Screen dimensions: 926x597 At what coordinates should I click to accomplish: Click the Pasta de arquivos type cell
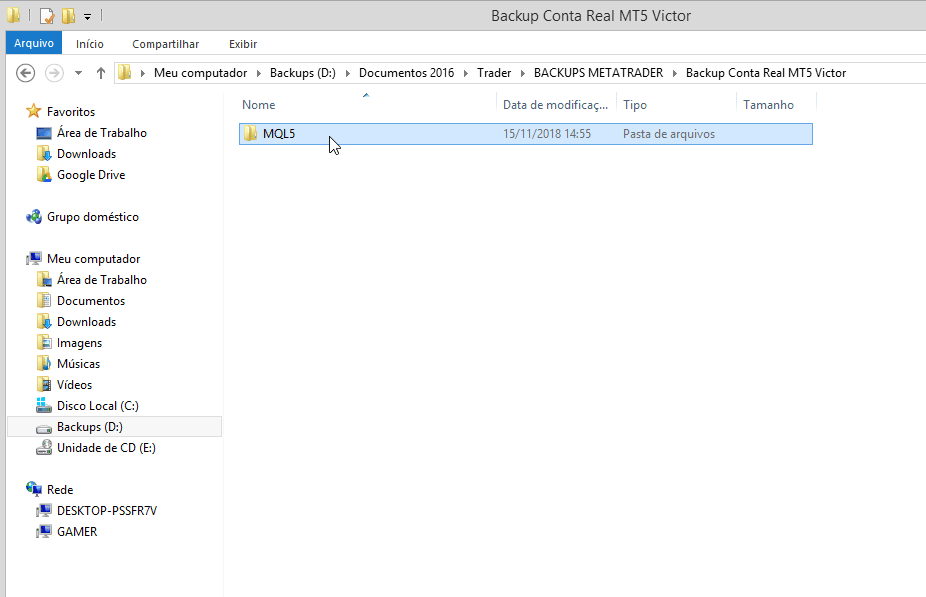click(669, 134)
